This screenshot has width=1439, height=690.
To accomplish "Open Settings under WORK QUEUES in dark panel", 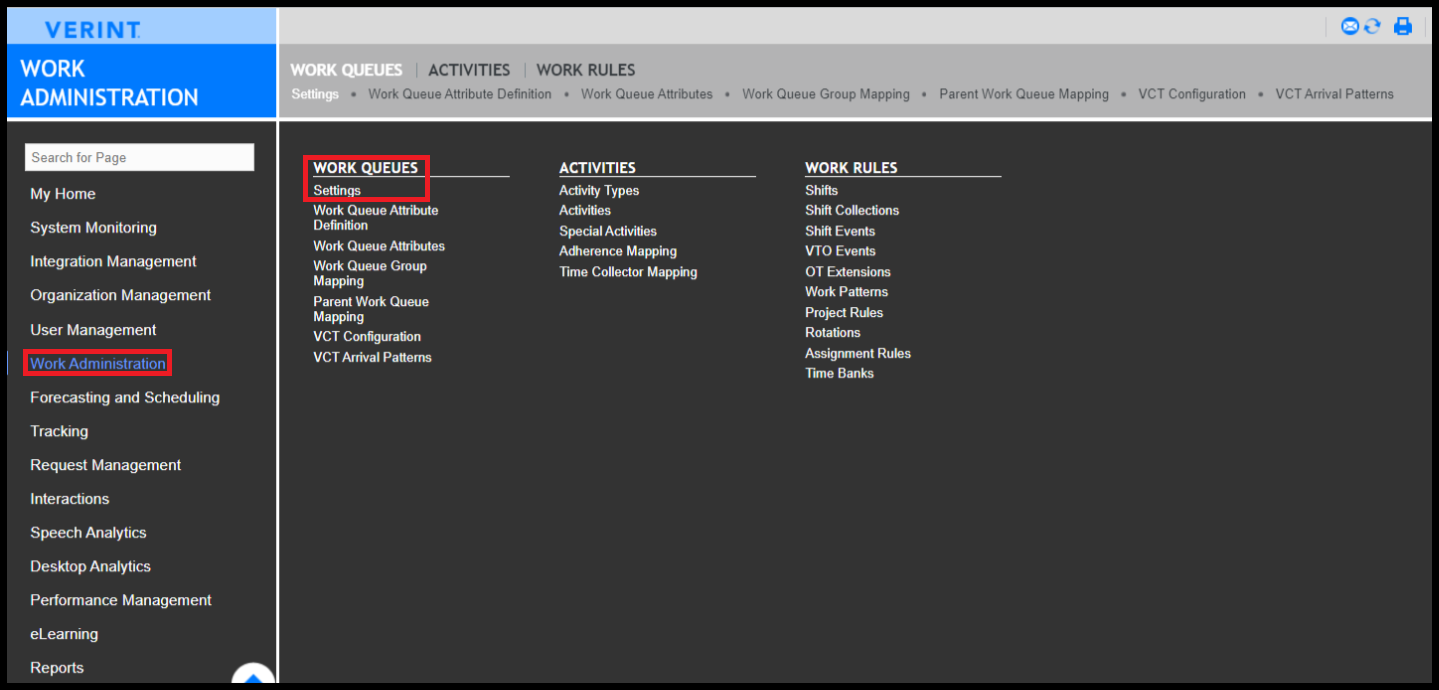I will 337,190.
